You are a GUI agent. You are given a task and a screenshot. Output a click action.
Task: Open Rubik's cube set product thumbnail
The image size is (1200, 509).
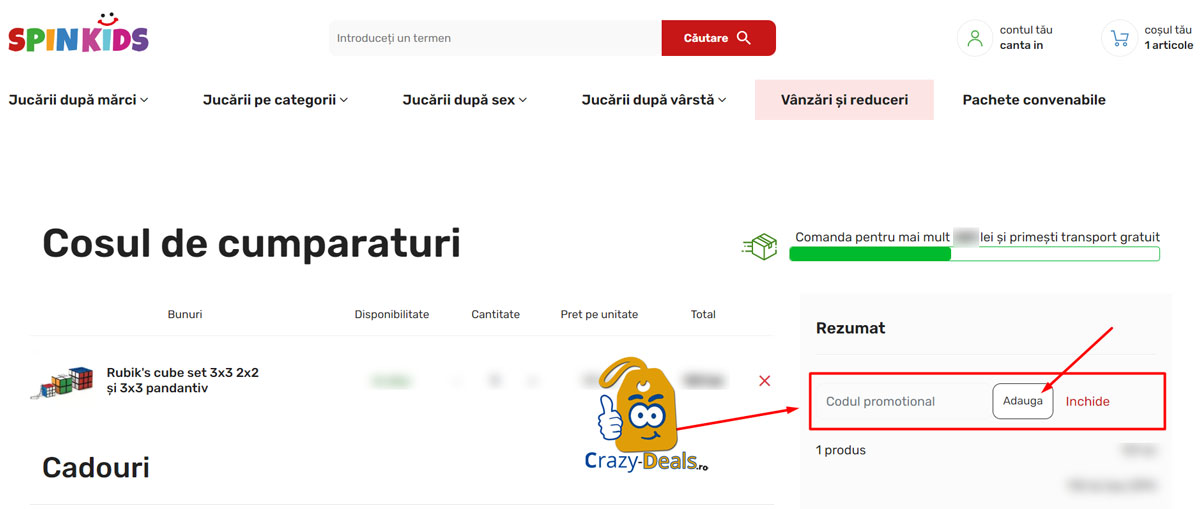(62, 381)
